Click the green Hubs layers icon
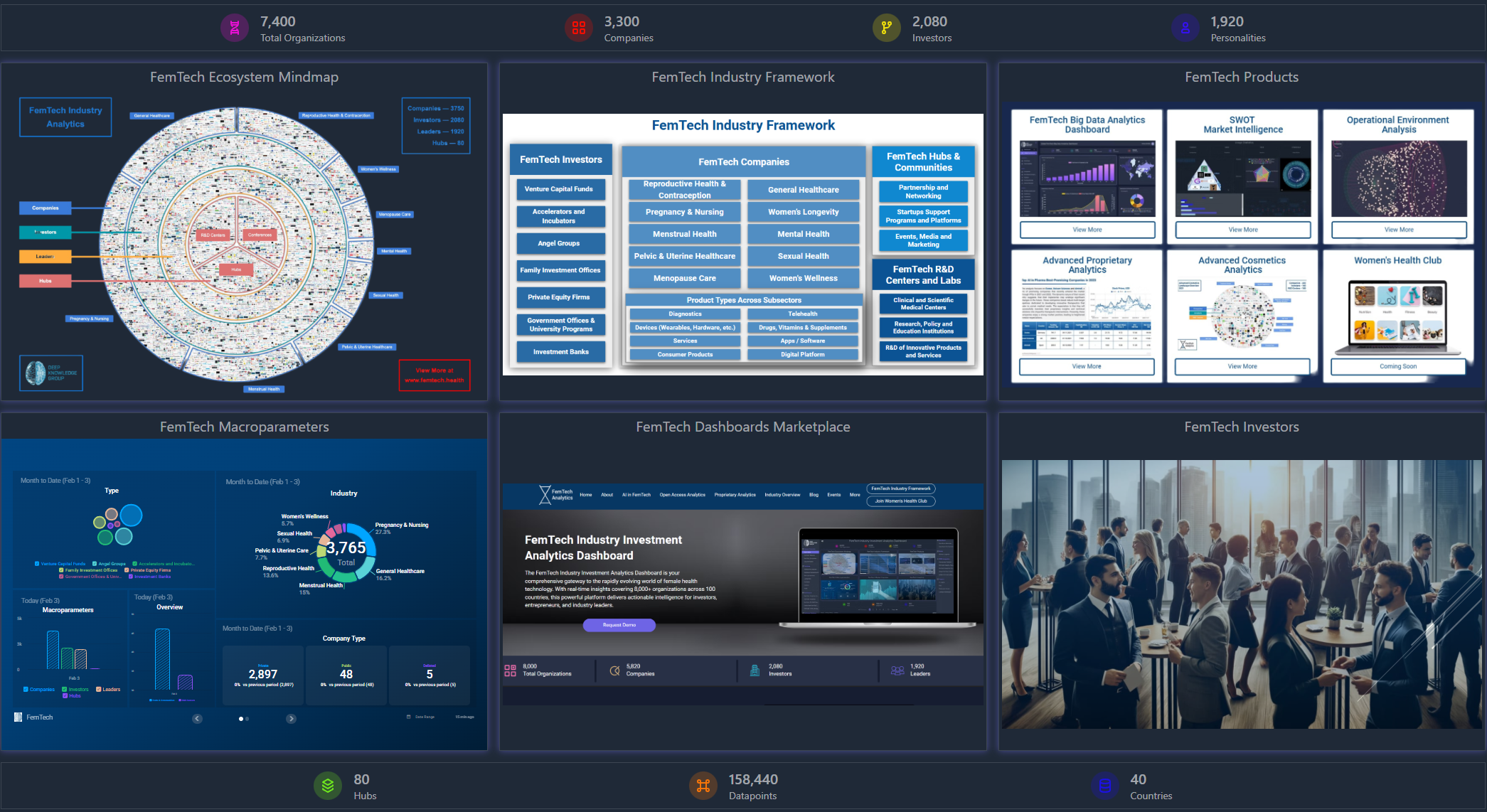Viewport: 1487px width, 812px height. click(x=328, y=786)
